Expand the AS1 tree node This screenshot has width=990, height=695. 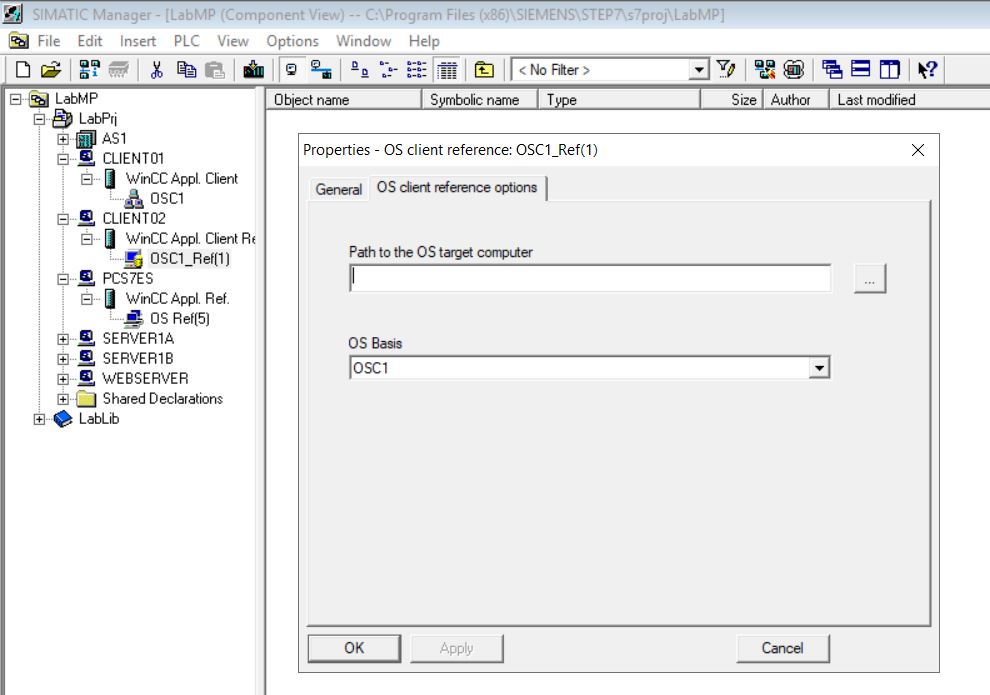pyautogui.click(x=63, y=139)
